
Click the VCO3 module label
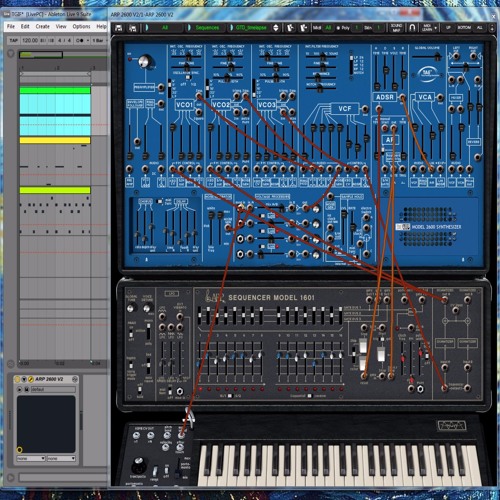pyautogui.click(x=266, y=105)
